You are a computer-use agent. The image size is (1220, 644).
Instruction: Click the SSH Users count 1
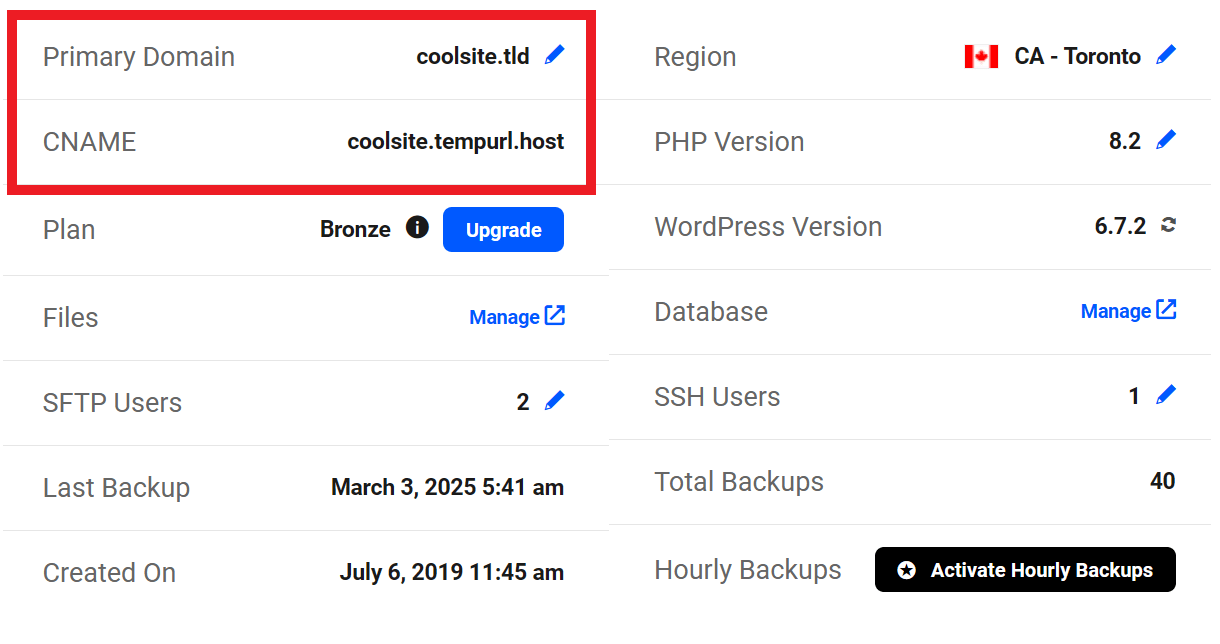tap(1134, 397)
